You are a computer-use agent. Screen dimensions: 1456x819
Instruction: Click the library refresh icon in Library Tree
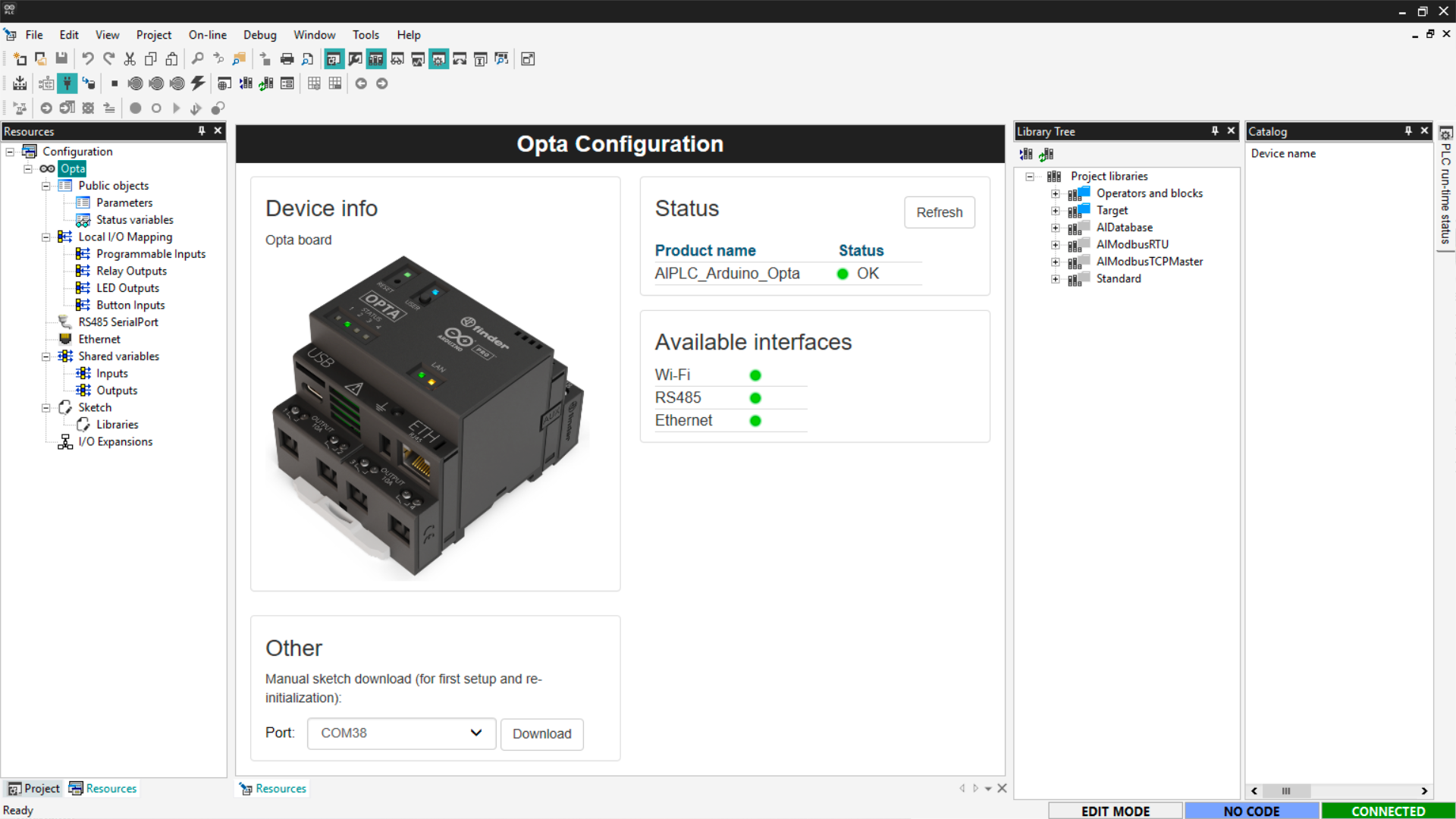(x=1046, y=154)
